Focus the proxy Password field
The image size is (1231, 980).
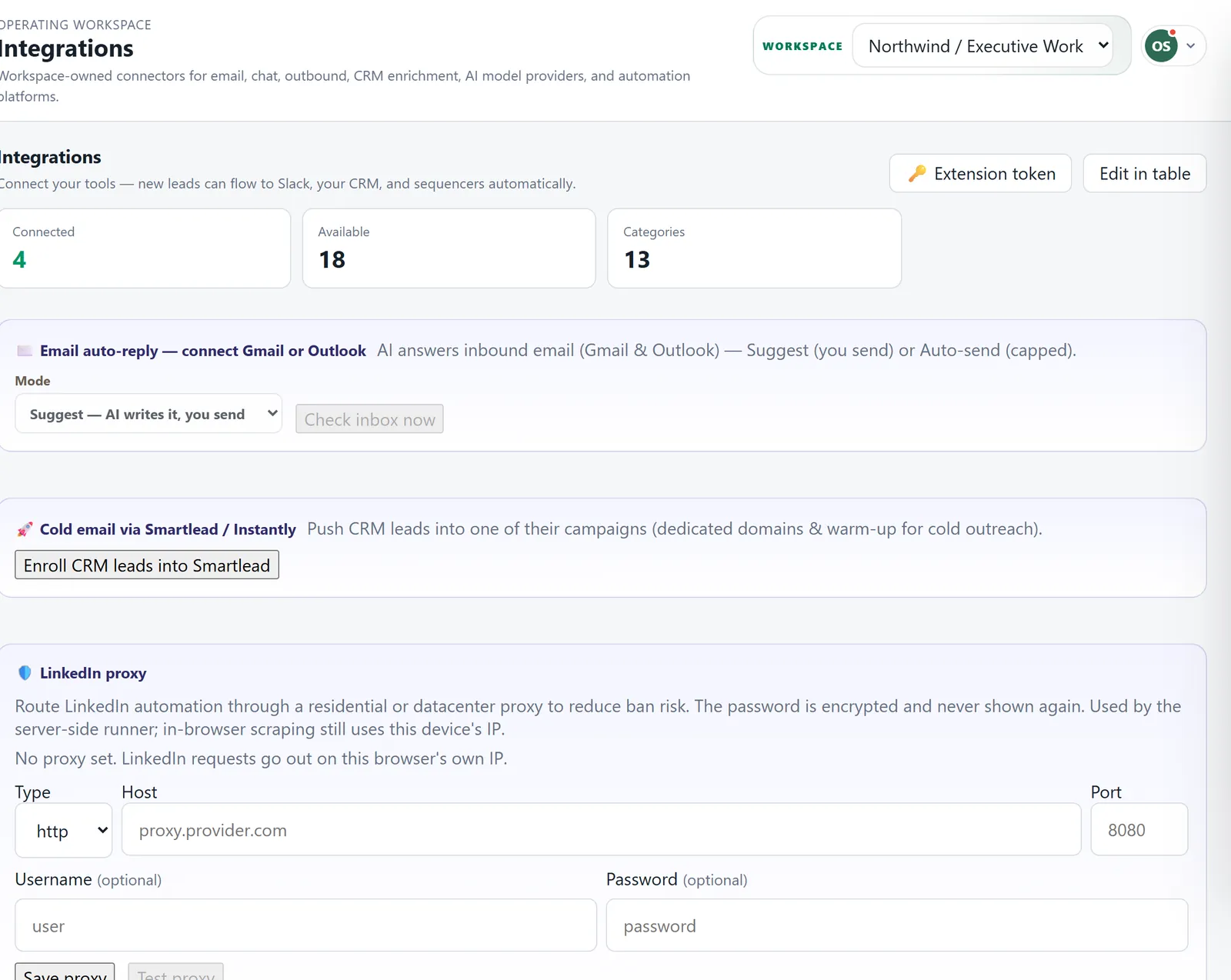[897, 925]
